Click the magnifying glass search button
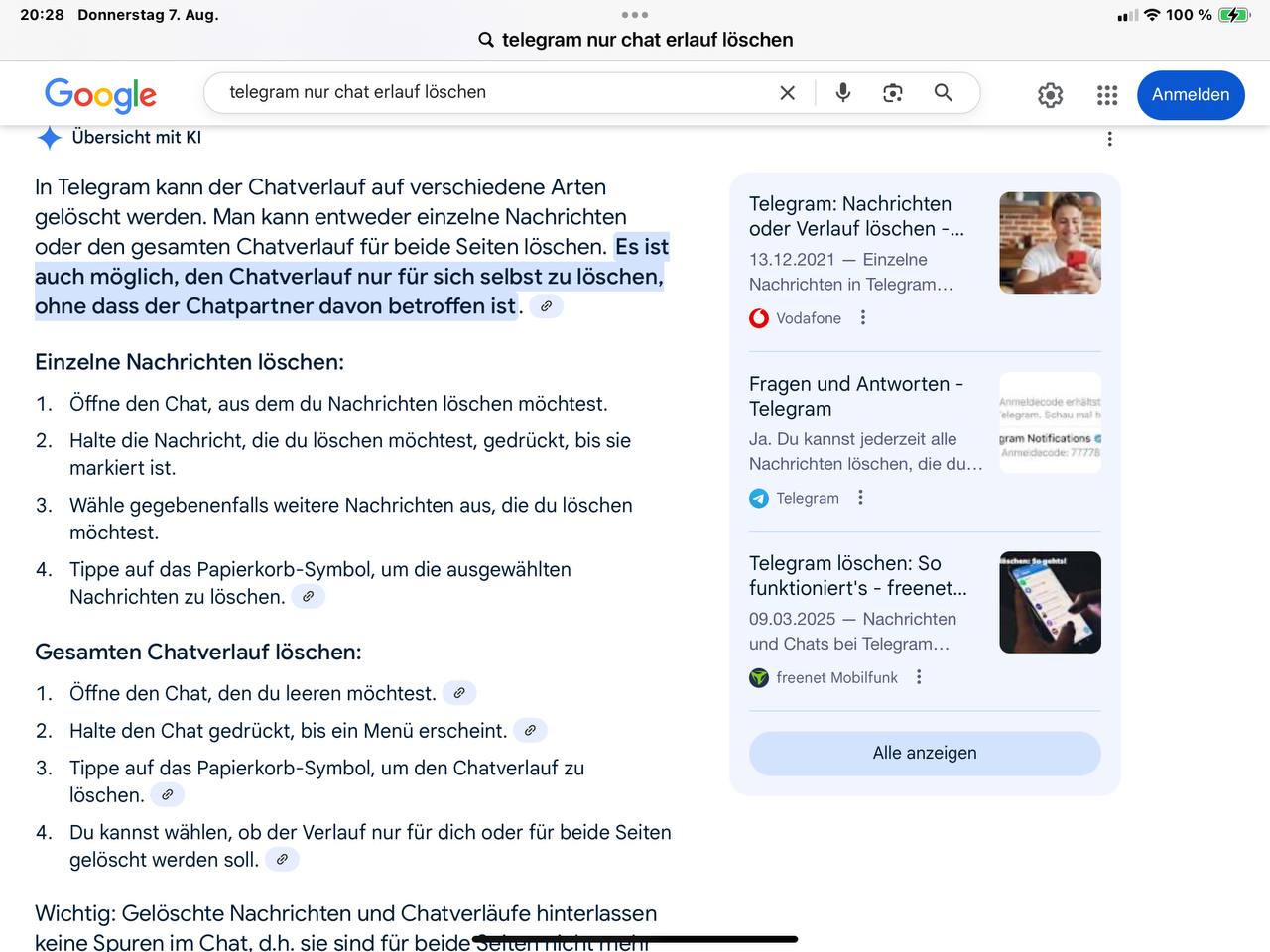This screenshot has width=1270, height=952. click(943, 93)
